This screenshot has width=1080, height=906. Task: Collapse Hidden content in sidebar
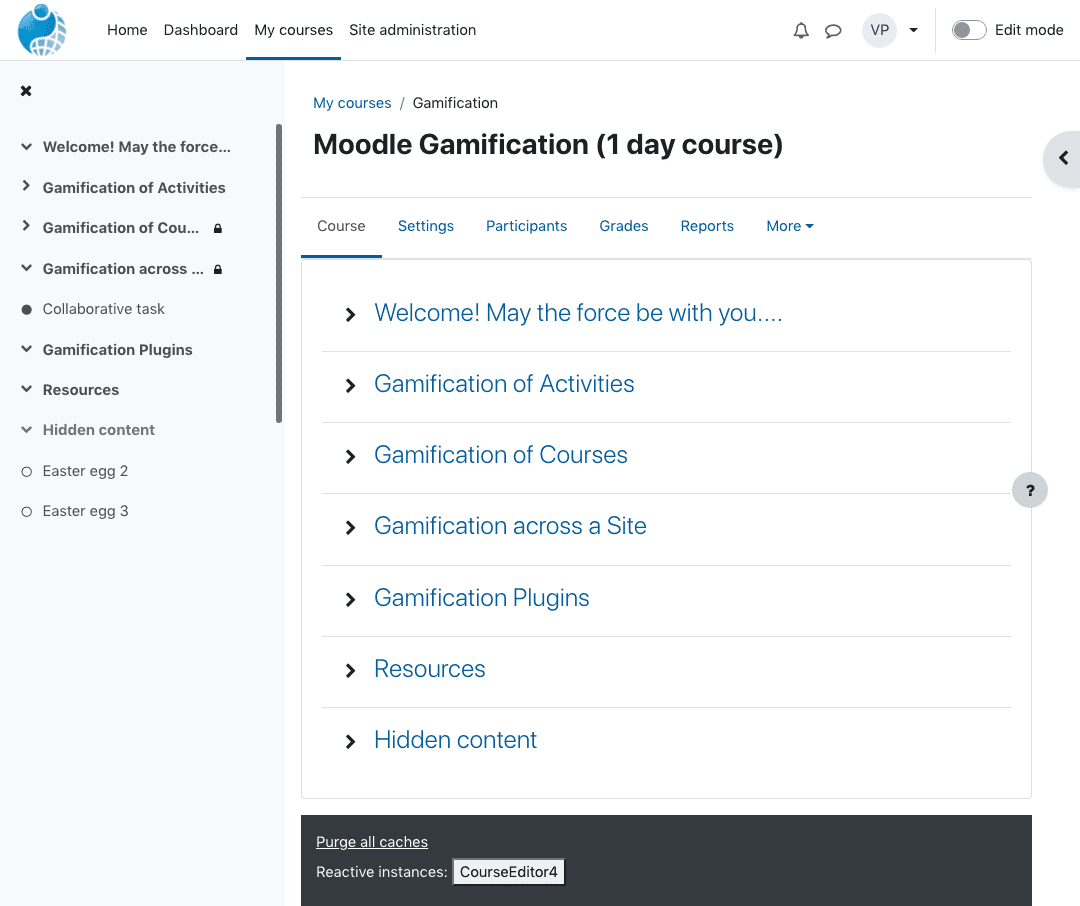click(26, 429)
